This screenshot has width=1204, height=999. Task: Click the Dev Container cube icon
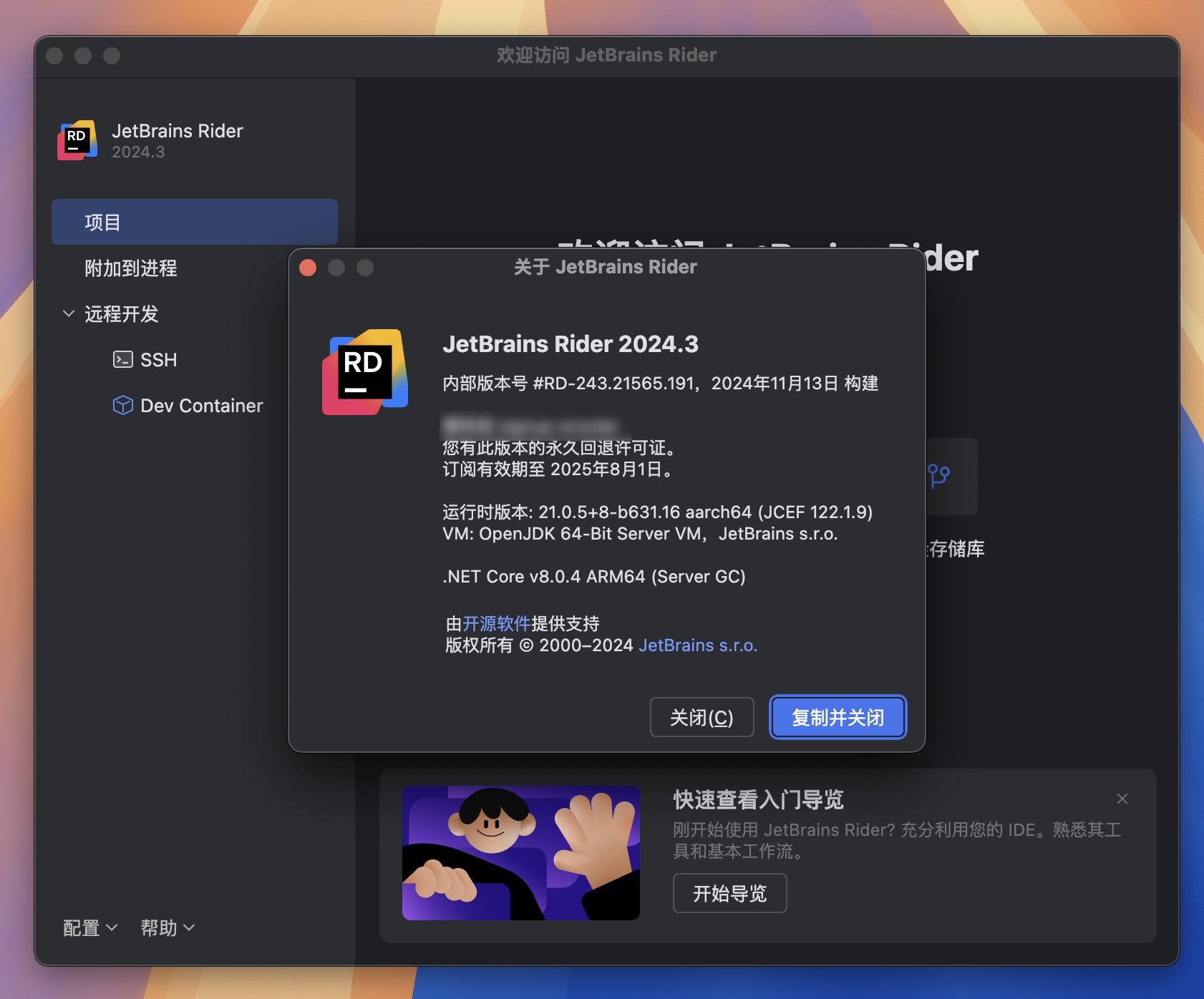[123, 405]
